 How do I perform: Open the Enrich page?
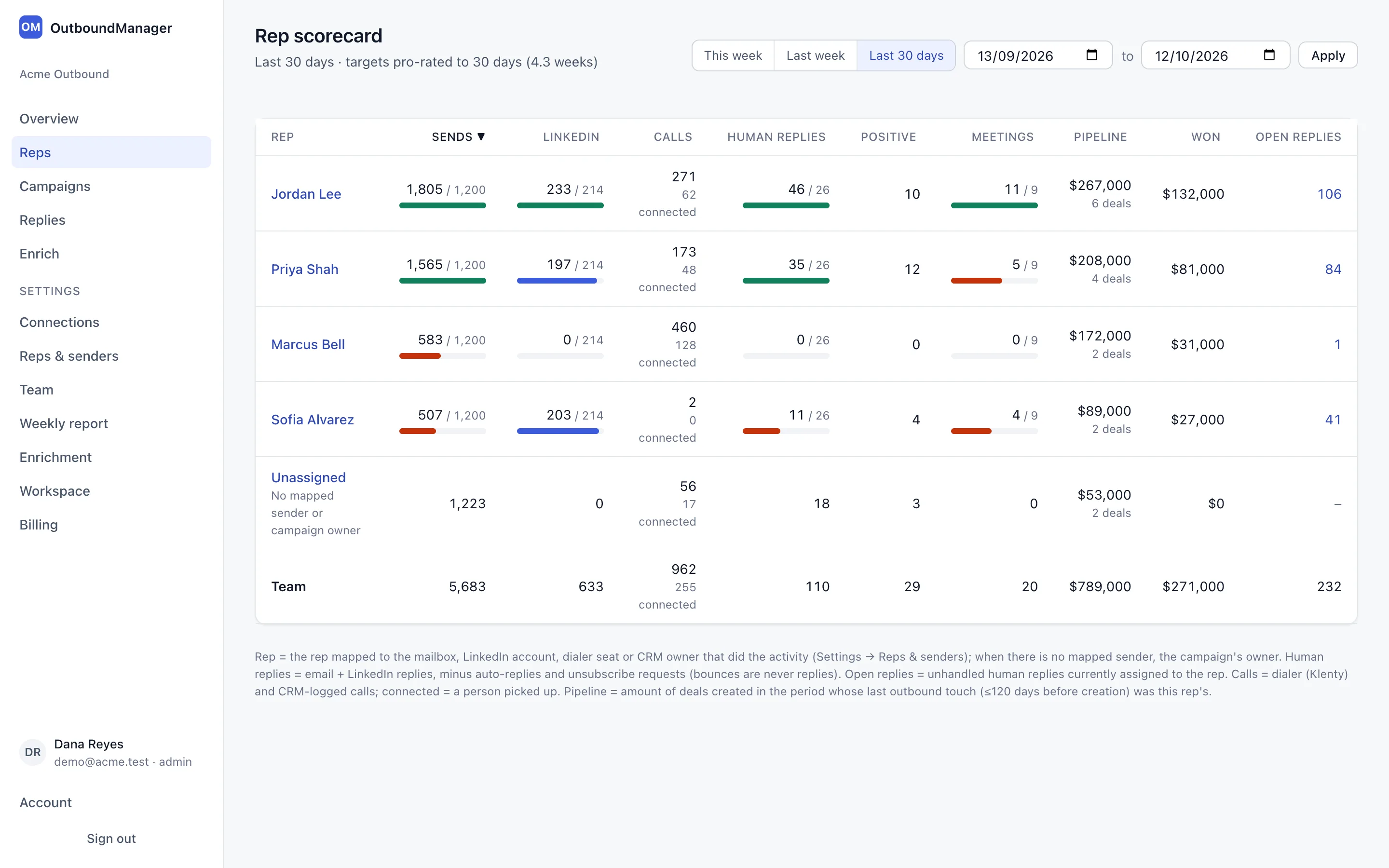coord(111,254)
